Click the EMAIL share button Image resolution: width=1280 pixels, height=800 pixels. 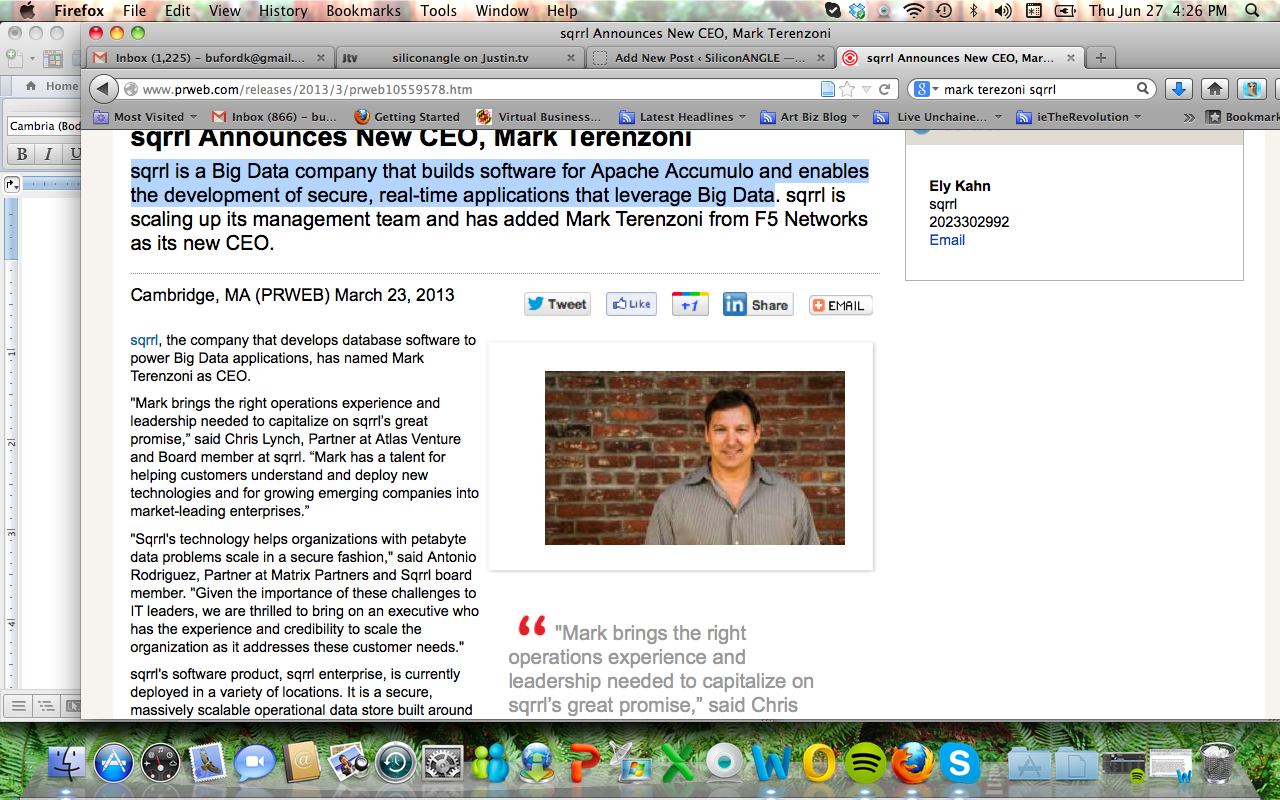(x=841, y=305)
